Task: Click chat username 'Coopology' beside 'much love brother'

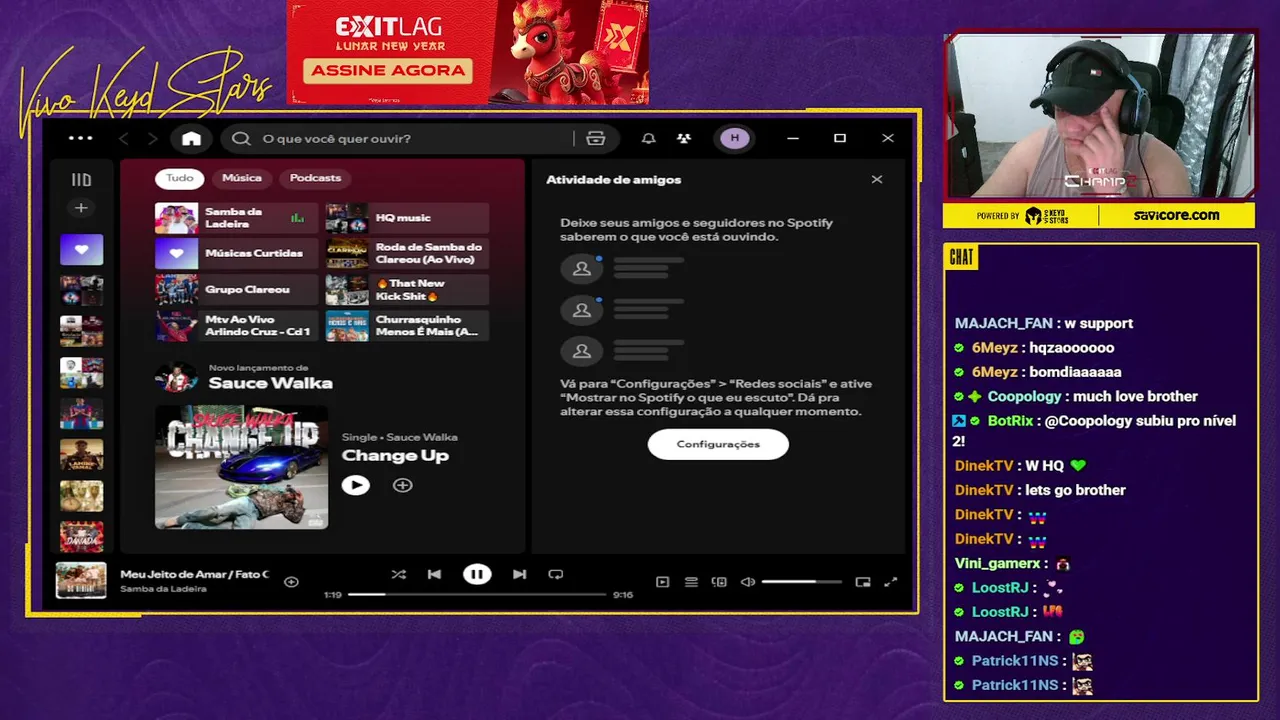Action: point(1024,397)
